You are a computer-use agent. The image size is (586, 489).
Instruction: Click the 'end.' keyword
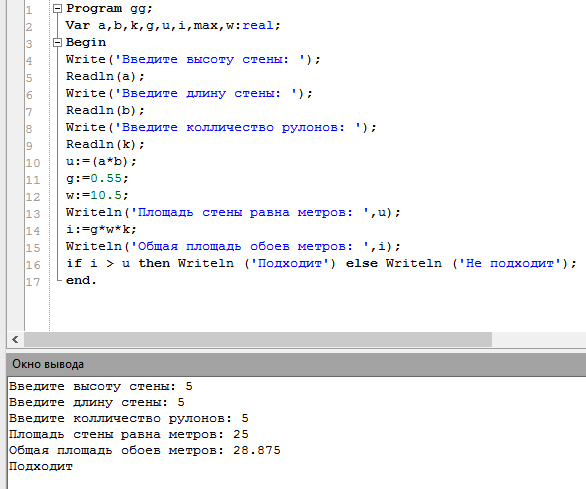(x=81, y=280)
